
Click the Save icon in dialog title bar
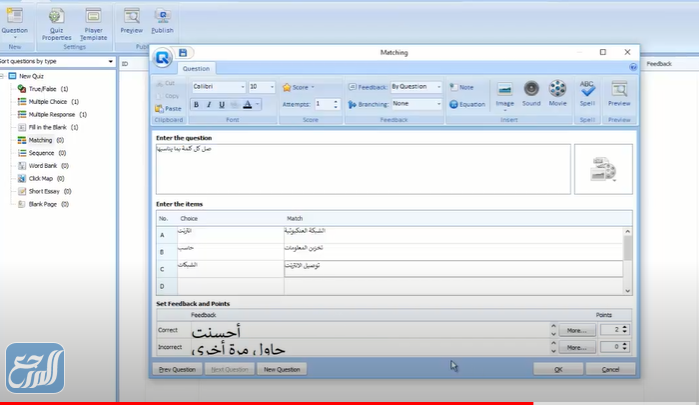coord(183,52)
